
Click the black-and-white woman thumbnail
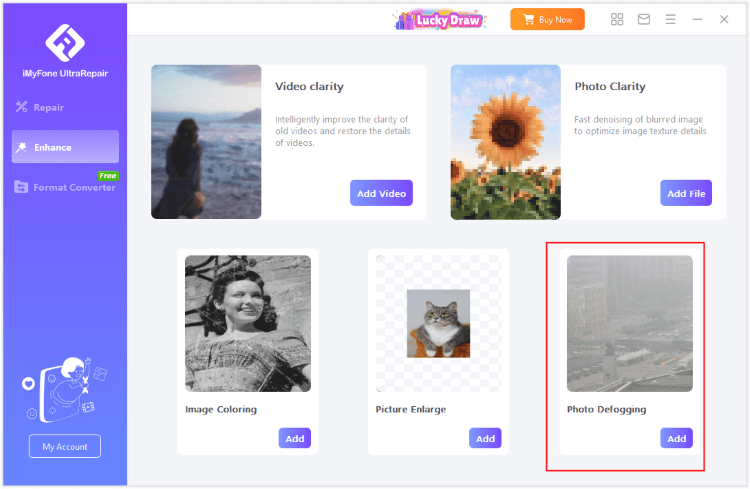(x=248, y=323)
